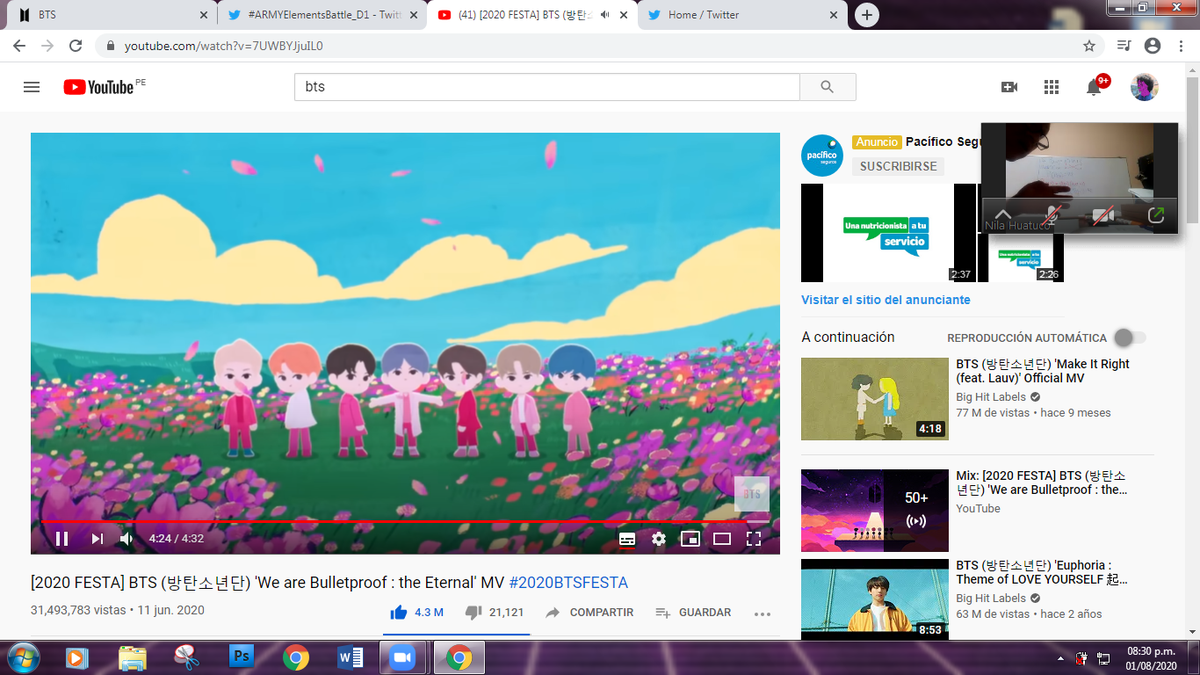The width and height of the screenshot is (1200, 675).
Task: Go back in the browser
Action: tap(19, 46)
